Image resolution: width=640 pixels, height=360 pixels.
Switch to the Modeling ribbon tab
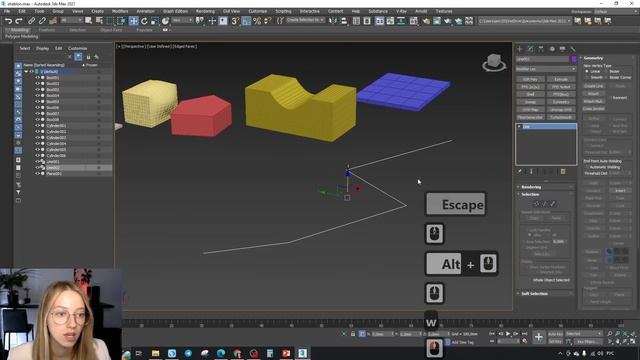(19, 30)
